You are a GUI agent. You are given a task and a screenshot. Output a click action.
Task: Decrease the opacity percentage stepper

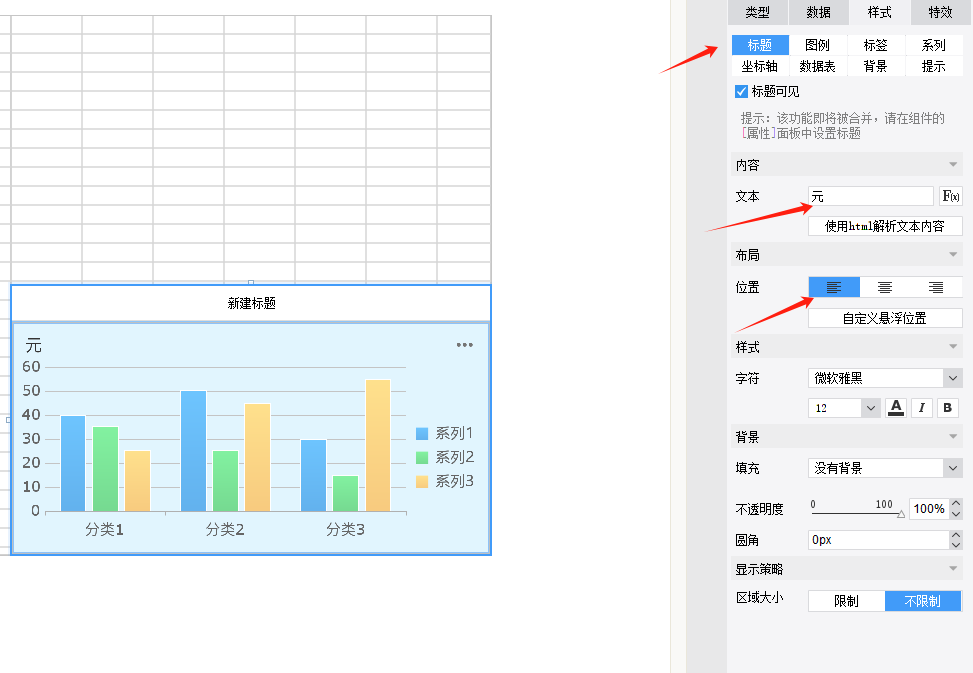point(956,514)
